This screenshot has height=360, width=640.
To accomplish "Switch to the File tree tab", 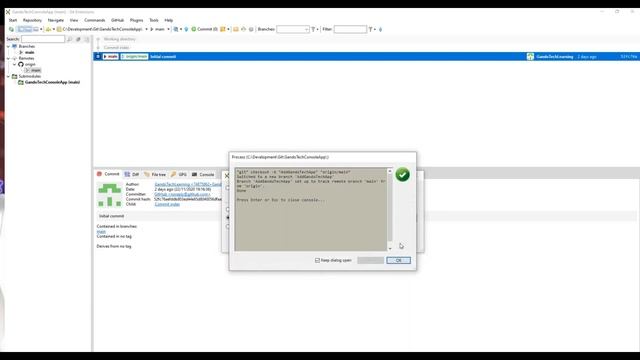I will point(155,174).
